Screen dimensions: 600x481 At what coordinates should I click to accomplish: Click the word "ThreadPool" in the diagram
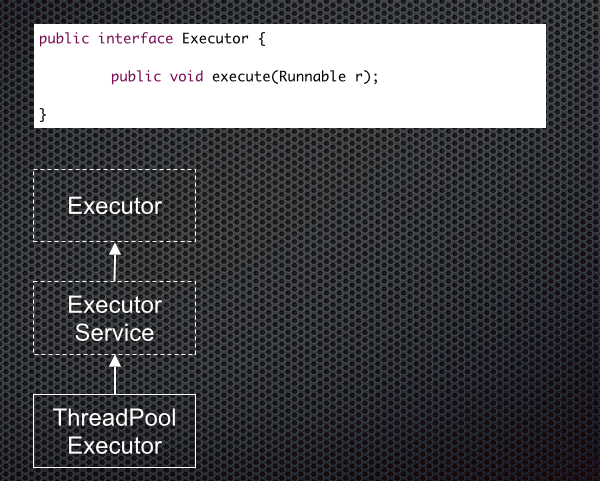point(115,417)
